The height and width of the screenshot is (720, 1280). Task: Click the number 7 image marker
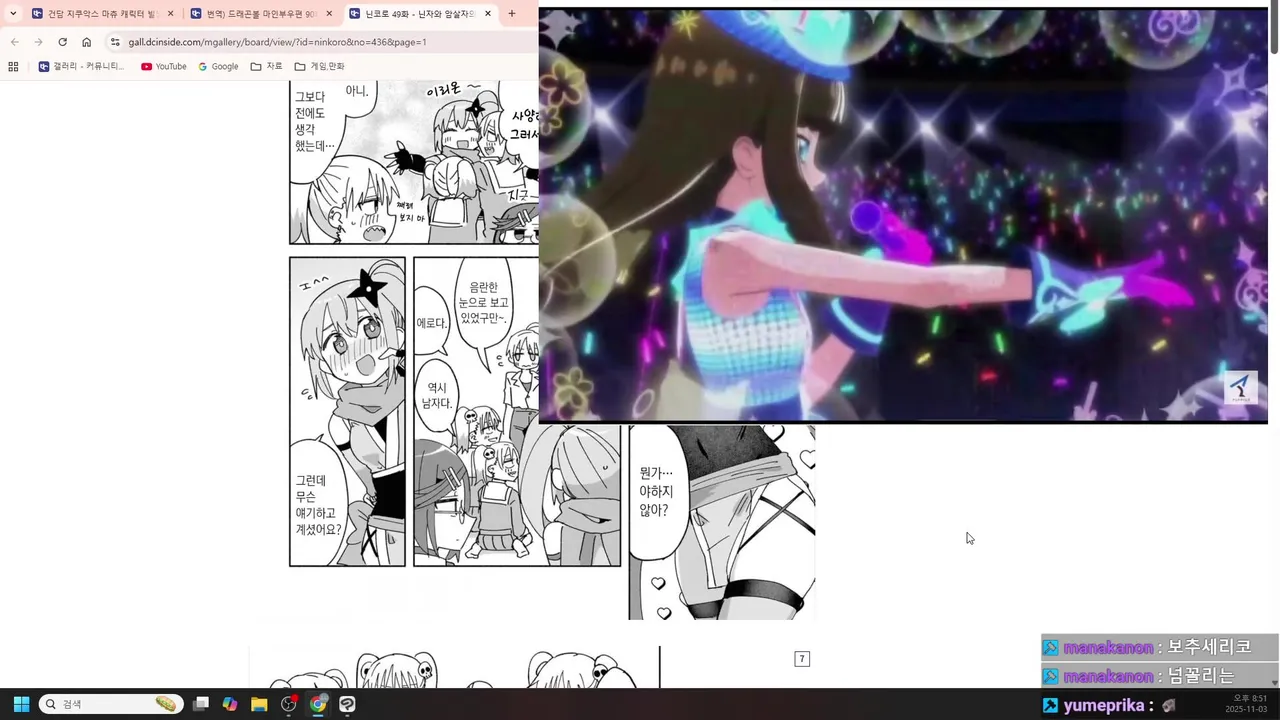click(802, 658)
